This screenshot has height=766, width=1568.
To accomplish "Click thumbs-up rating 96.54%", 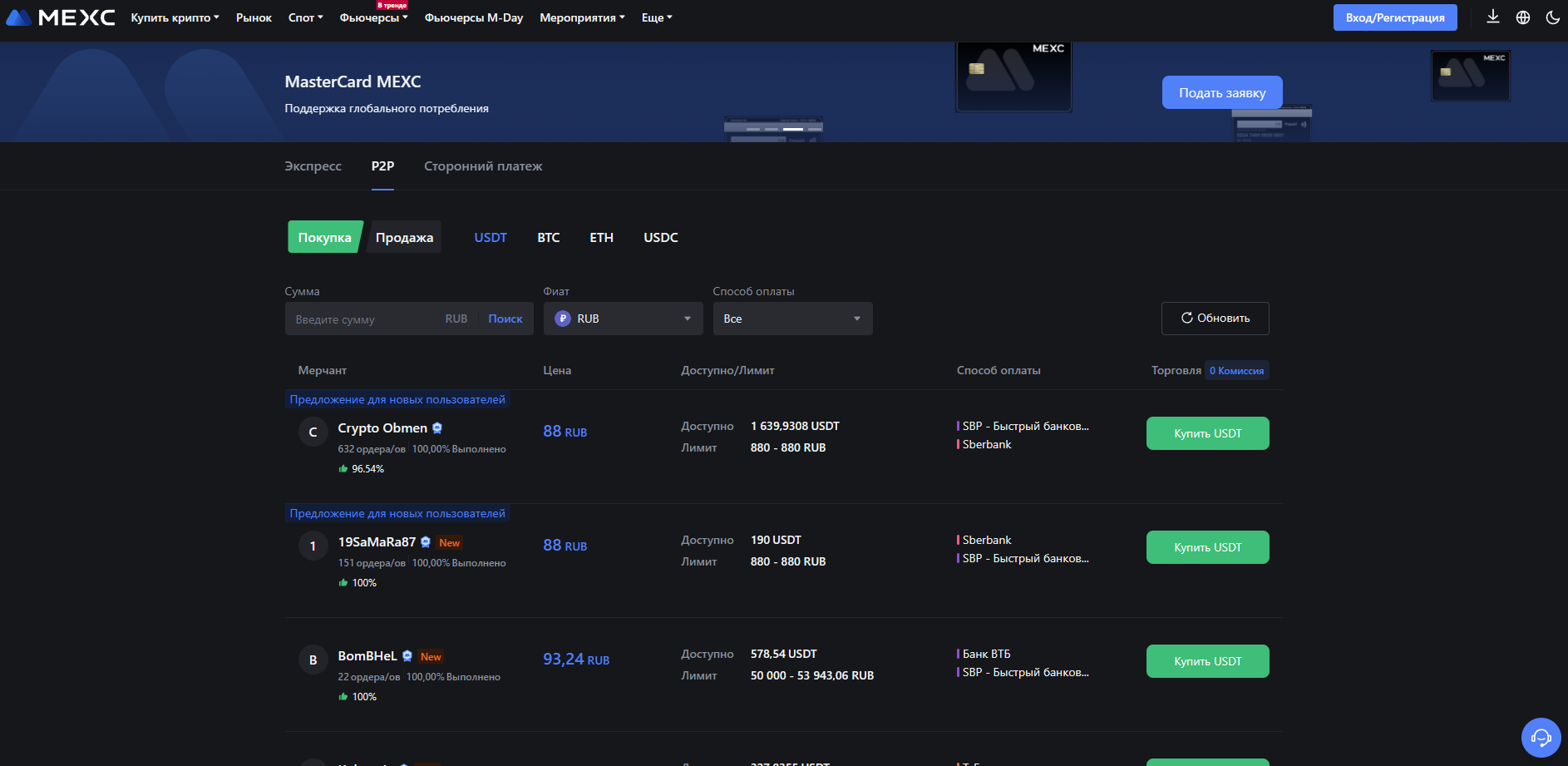I will coord(361,469).
